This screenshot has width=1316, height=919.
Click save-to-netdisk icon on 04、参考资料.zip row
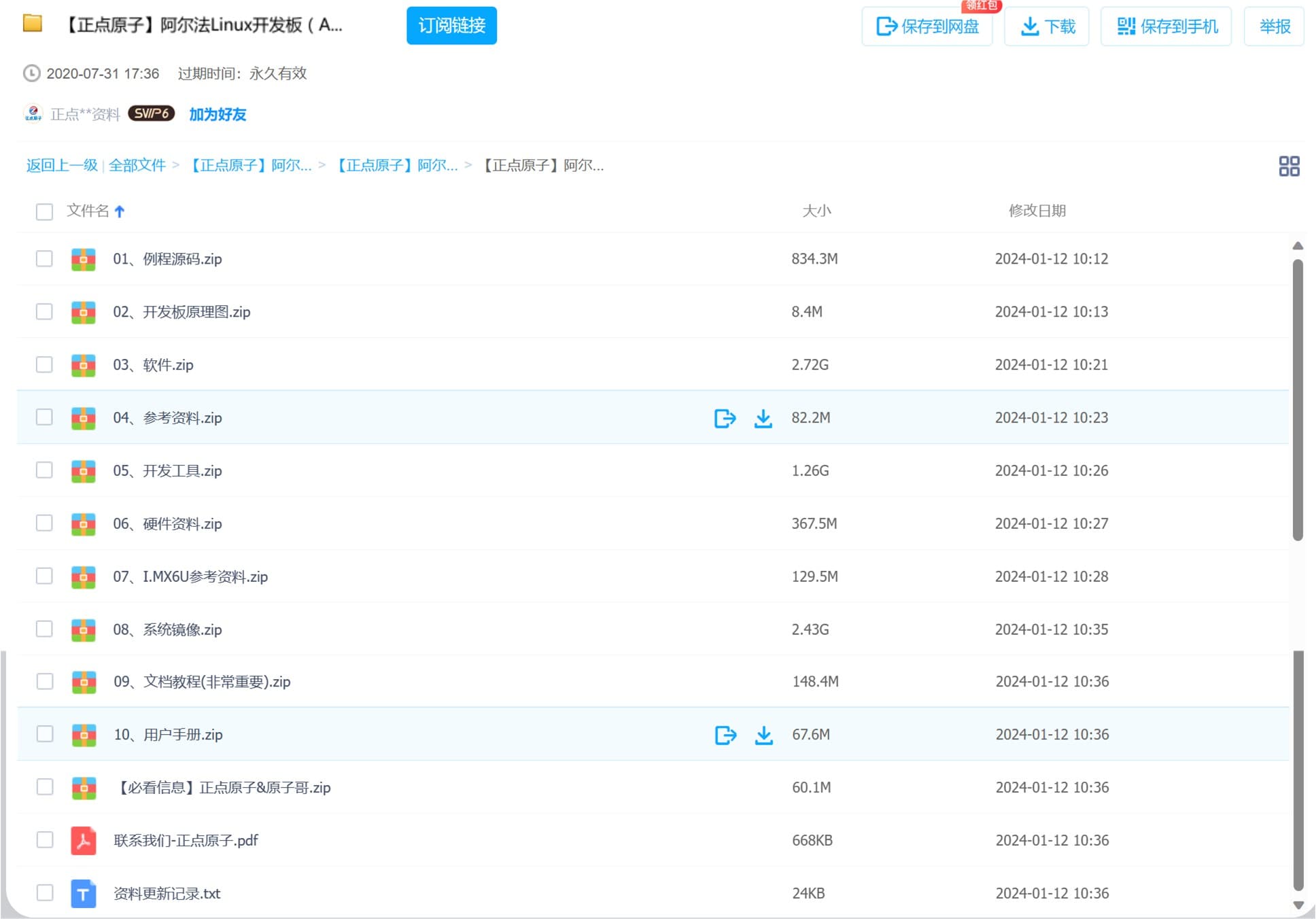(x=725, y=418)
